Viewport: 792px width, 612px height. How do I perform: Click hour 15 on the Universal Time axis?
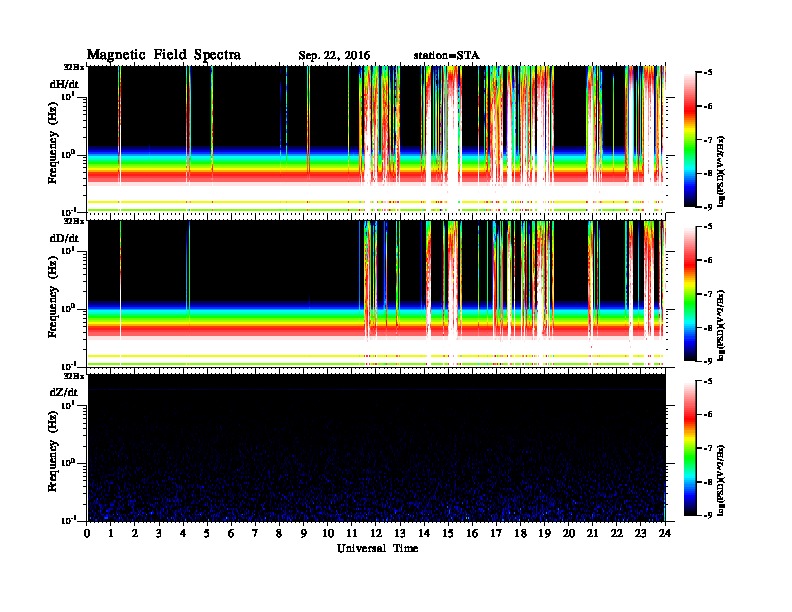(x=448, y=534)
